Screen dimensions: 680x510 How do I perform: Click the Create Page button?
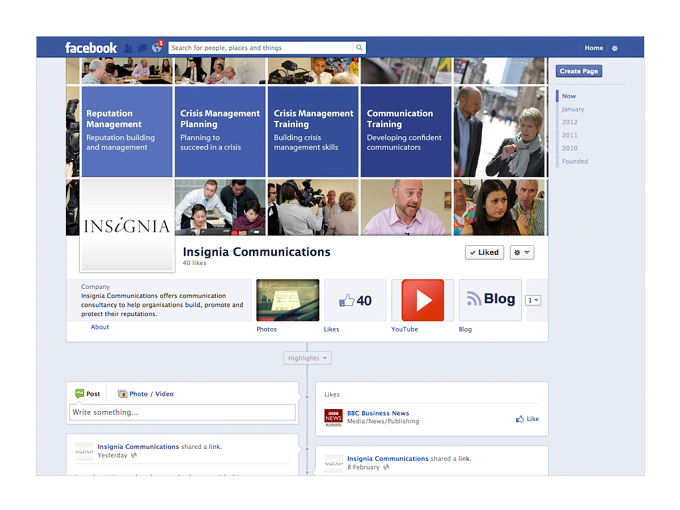tap(579, 71)
